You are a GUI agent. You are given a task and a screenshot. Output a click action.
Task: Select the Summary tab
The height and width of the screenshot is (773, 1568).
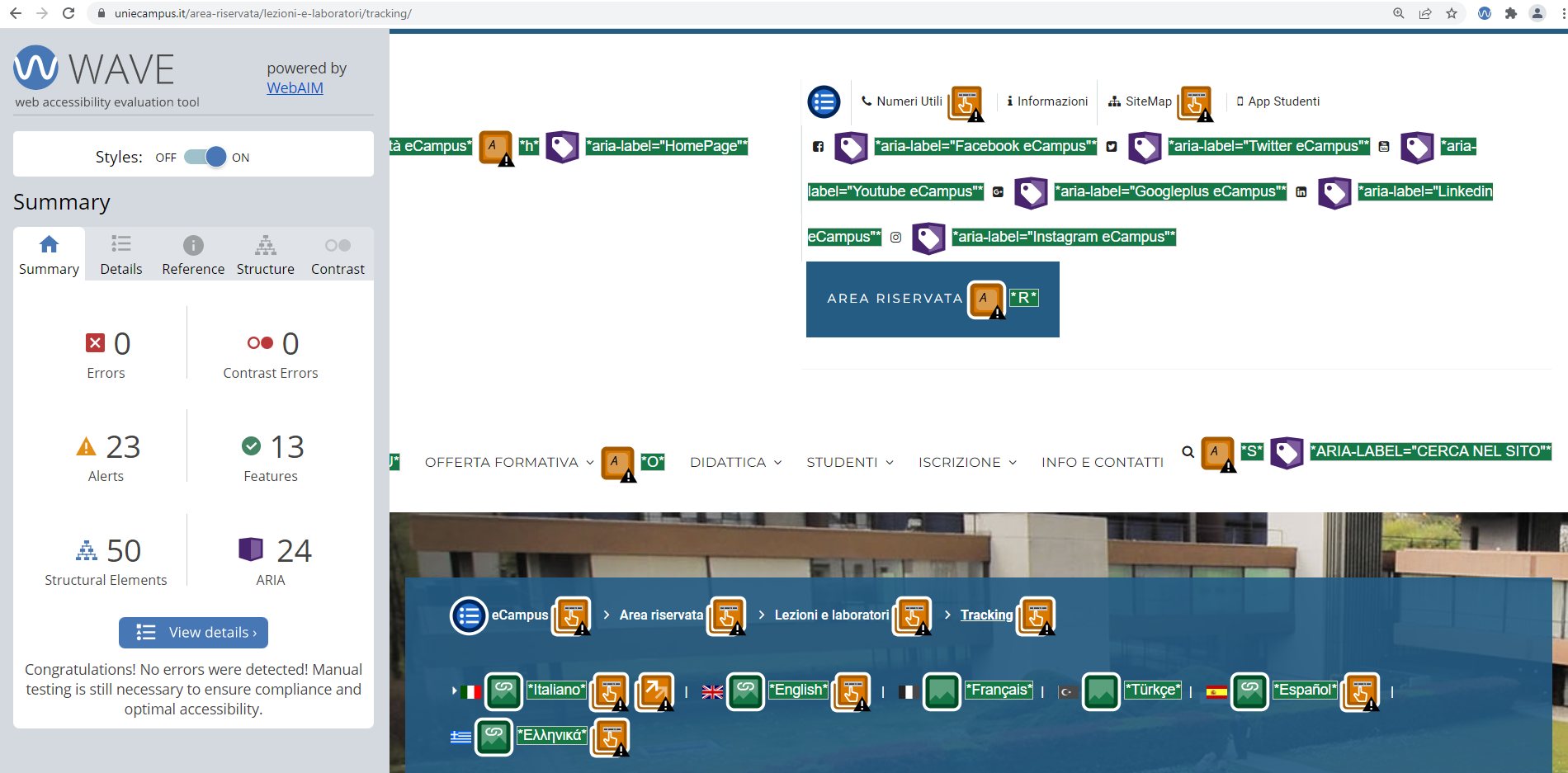[x=49, y=255]
